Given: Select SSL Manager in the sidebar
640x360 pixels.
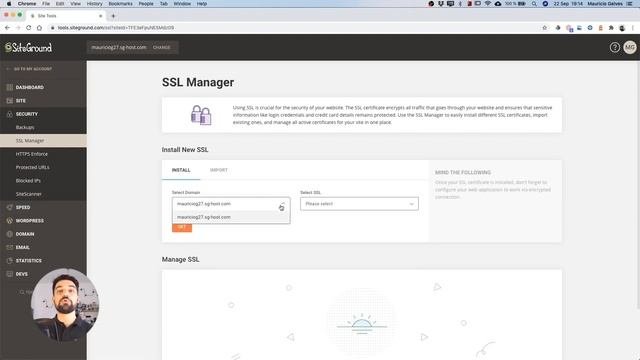Looking at the screenshot, I should tap(43, 140).
